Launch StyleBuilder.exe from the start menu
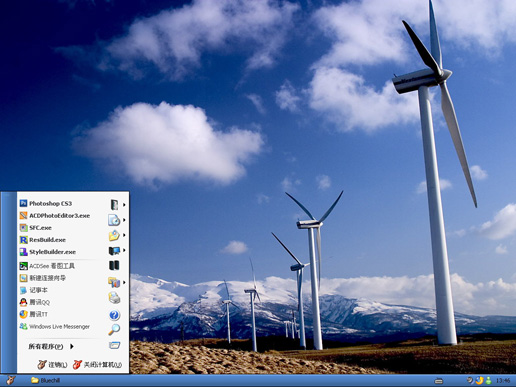This screenshot has width=516, height=387. pos(48,252)
